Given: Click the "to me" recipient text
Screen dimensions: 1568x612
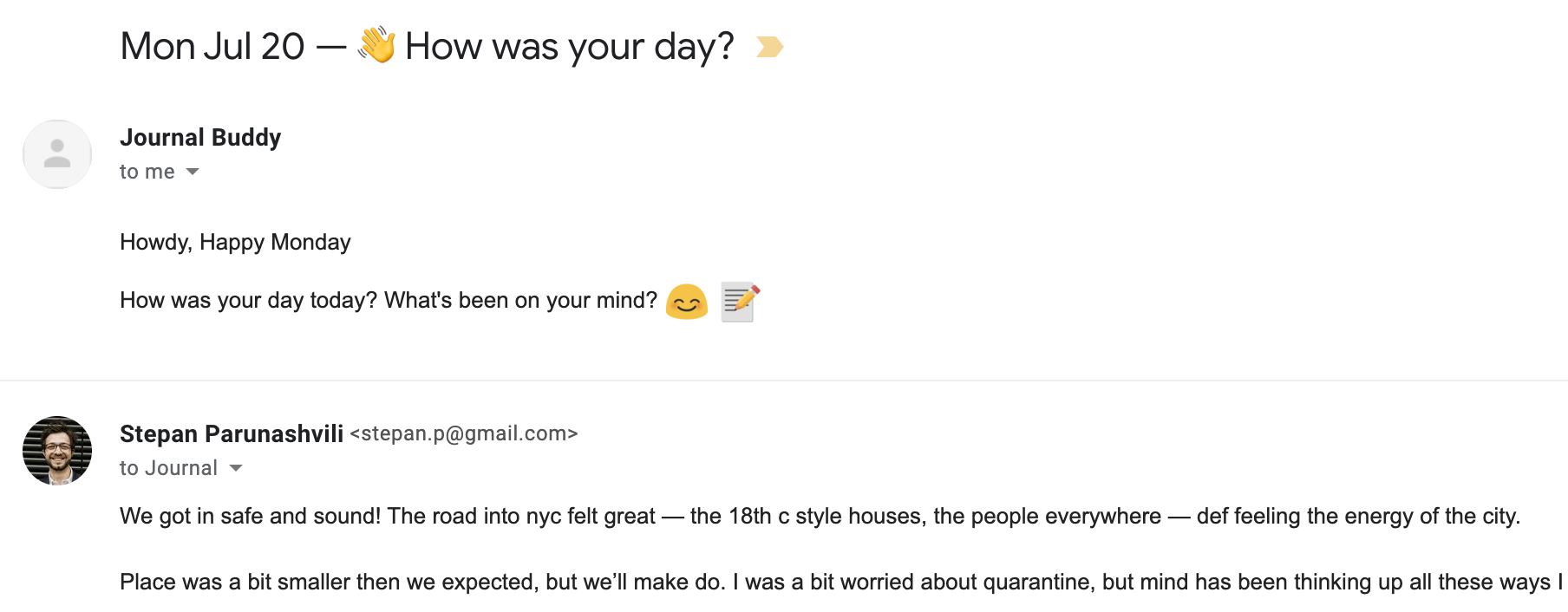Looking at the screenshot, I should (x=147, y=172).
